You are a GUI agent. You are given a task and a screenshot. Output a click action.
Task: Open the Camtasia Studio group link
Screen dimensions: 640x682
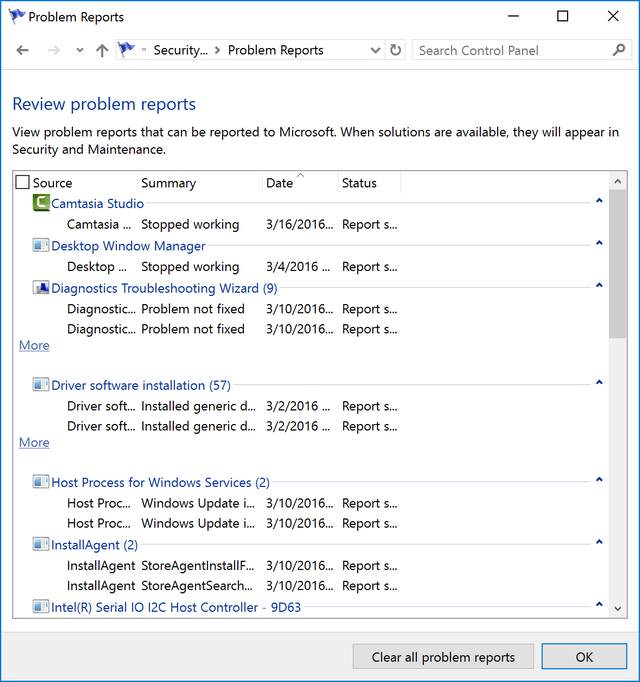pos(97,204)
